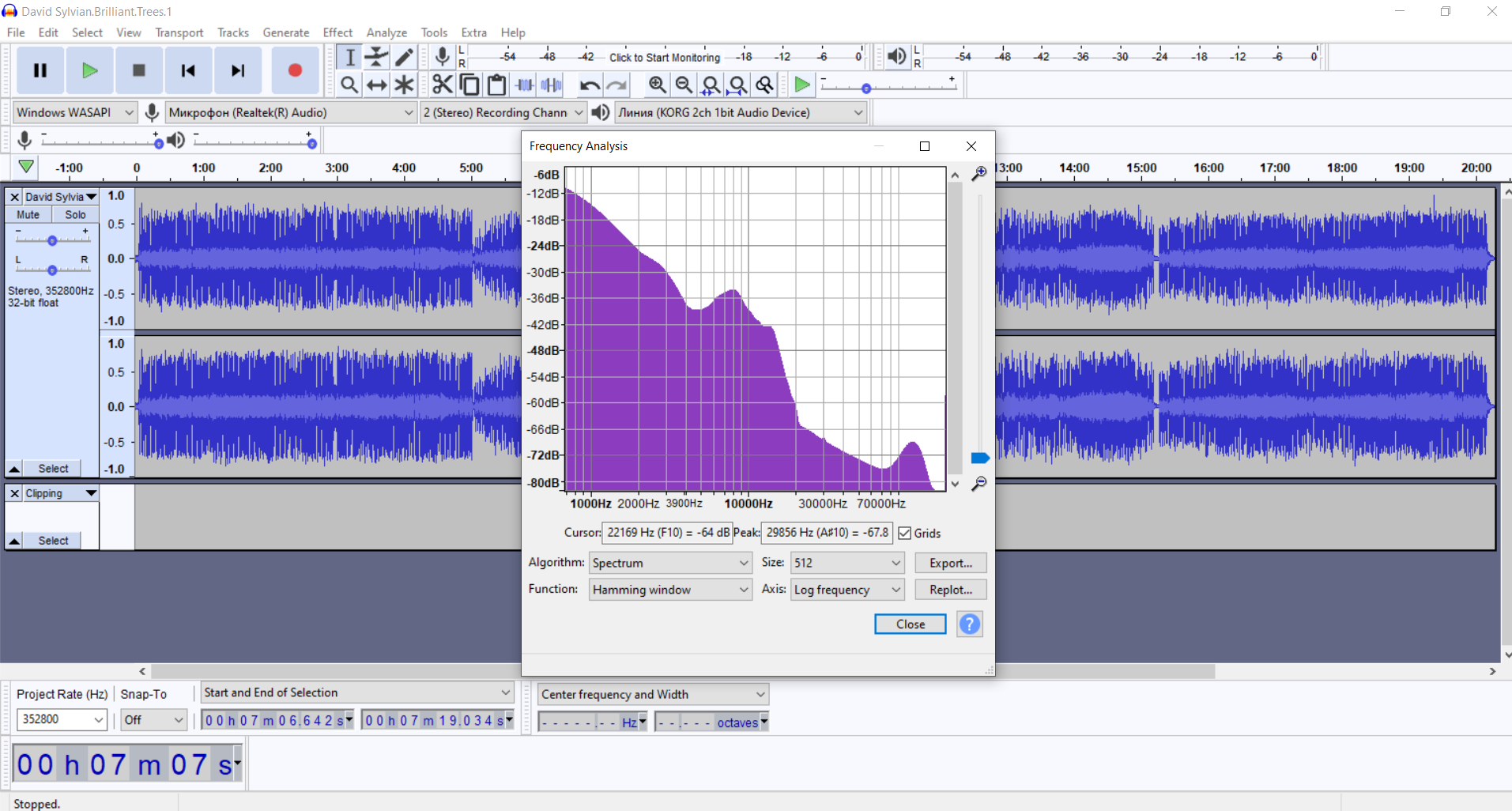This screenshot has height=811, width=1512.
Task: Uncheck the Grids checkbox
Action: coord(905,534)
